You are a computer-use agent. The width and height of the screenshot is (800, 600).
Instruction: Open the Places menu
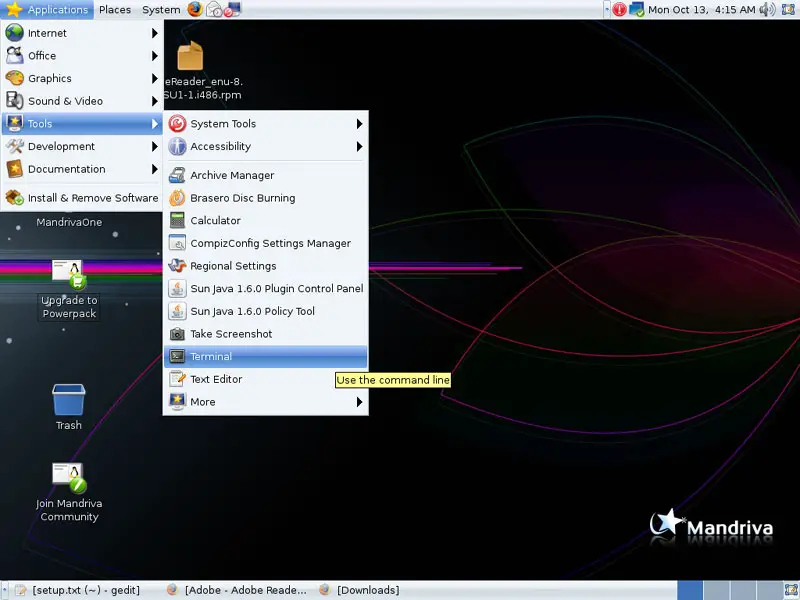click(x=115, y=9)
